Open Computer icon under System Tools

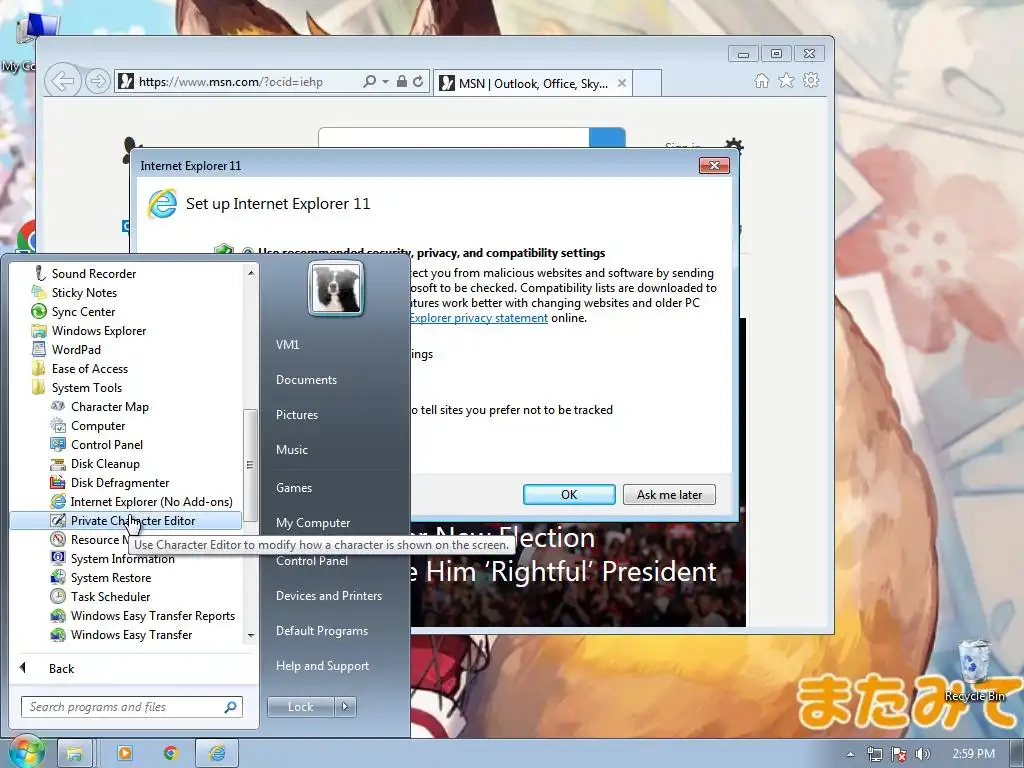click(x=58, y=426)
